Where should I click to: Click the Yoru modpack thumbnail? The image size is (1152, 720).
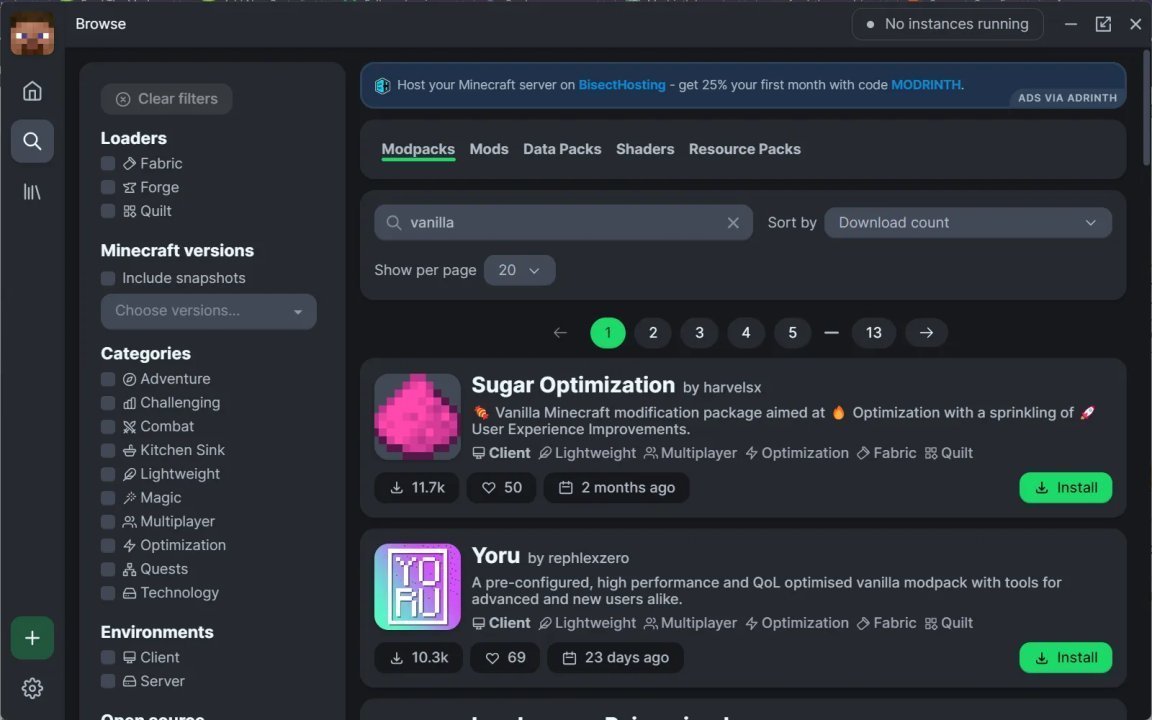pos(417,586)
